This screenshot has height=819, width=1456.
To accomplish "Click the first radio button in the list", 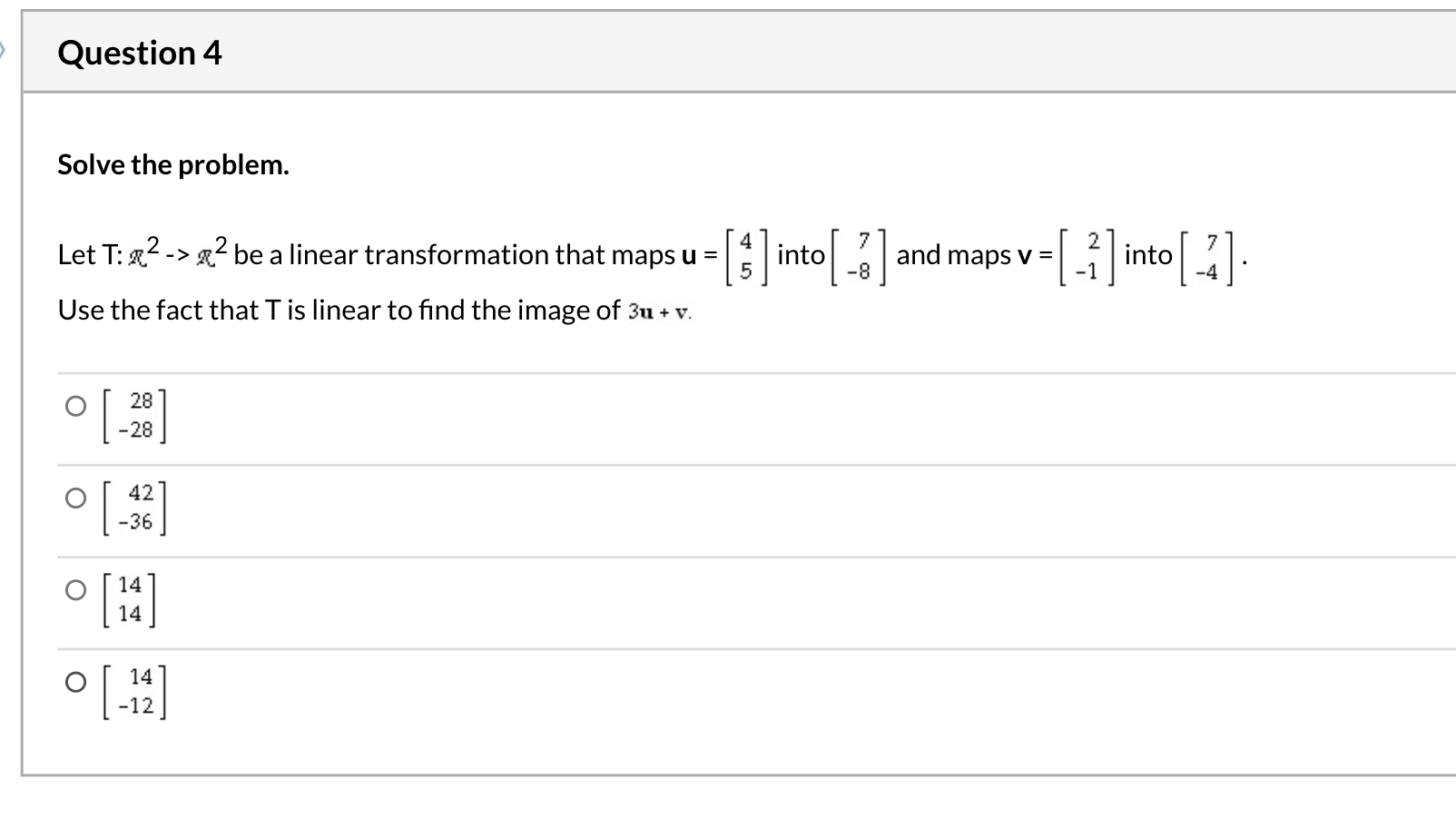I will tap(75, 407).
